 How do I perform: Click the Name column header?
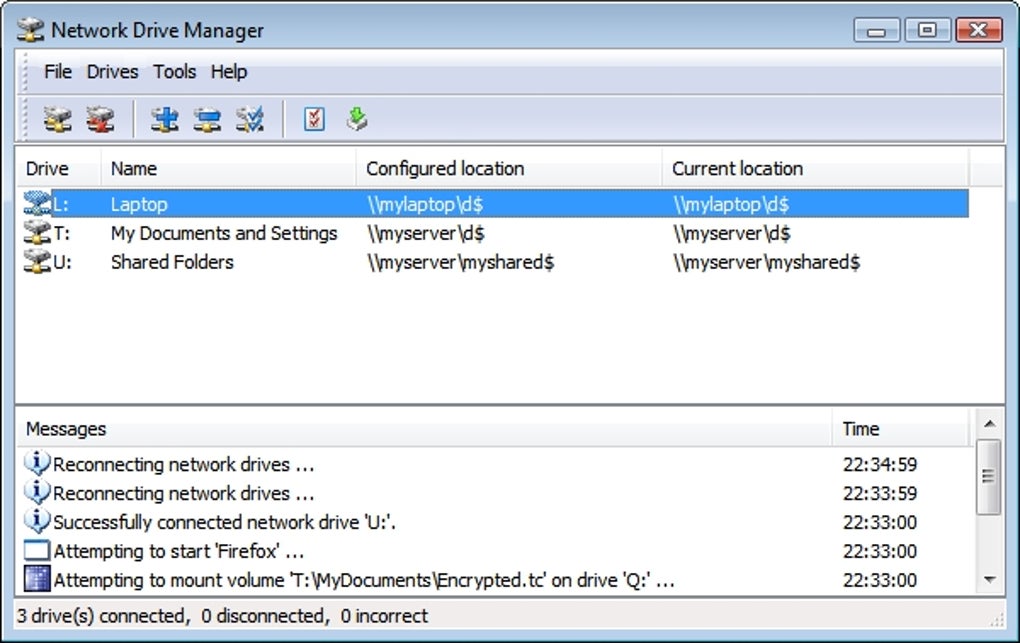(134, 168)
